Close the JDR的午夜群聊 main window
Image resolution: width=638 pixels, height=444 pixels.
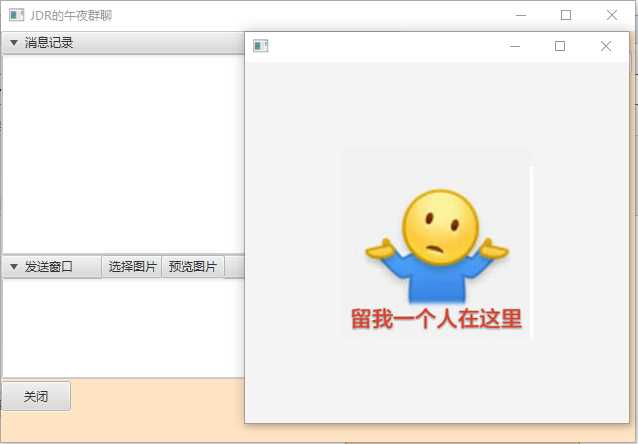click(x=612, y=15)
